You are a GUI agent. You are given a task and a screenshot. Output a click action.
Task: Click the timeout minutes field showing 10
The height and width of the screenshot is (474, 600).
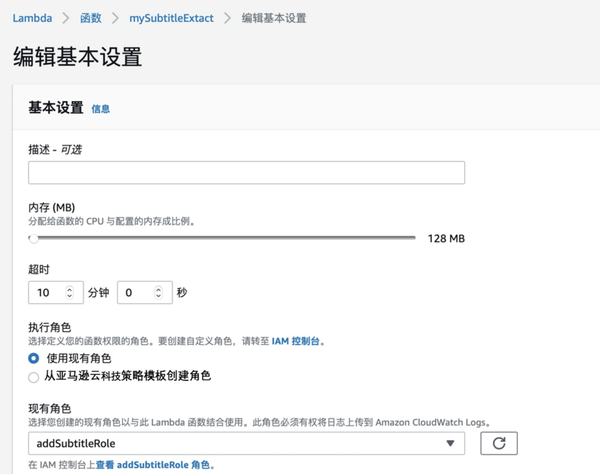[56, 293]
